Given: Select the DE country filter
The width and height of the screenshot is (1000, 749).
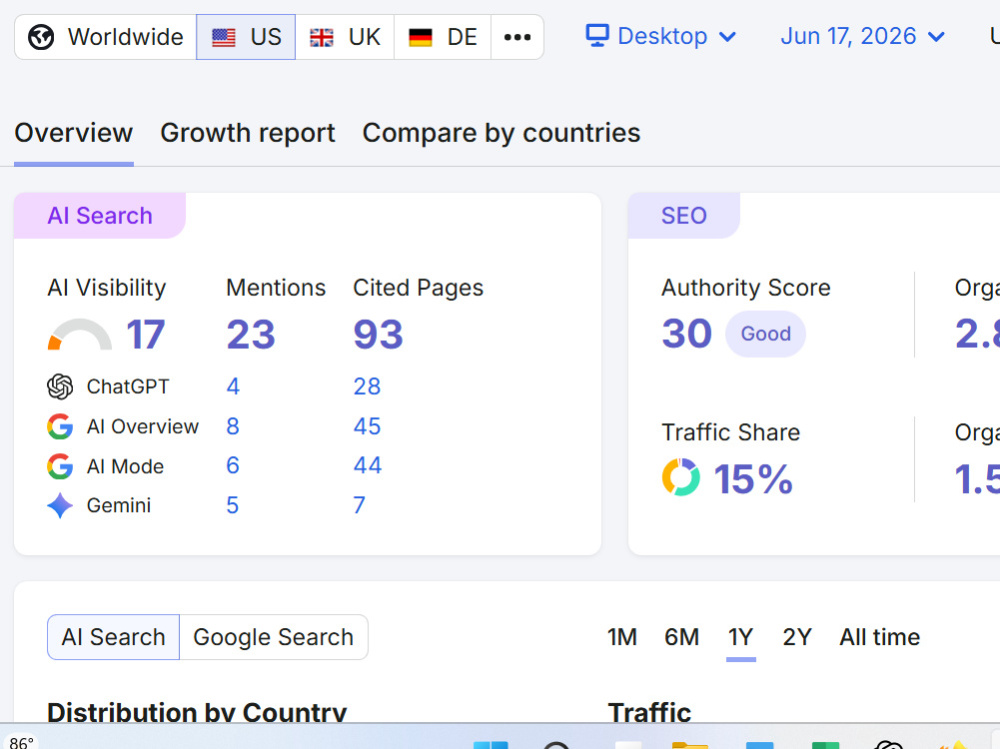Looking at the screenshot, I should click(443, 37).
